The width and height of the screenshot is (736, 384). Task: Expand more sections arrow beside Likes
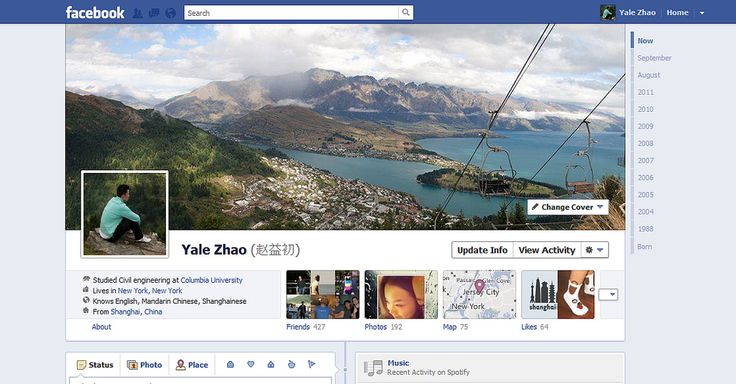pyautogui.click(x=609, y=295)
